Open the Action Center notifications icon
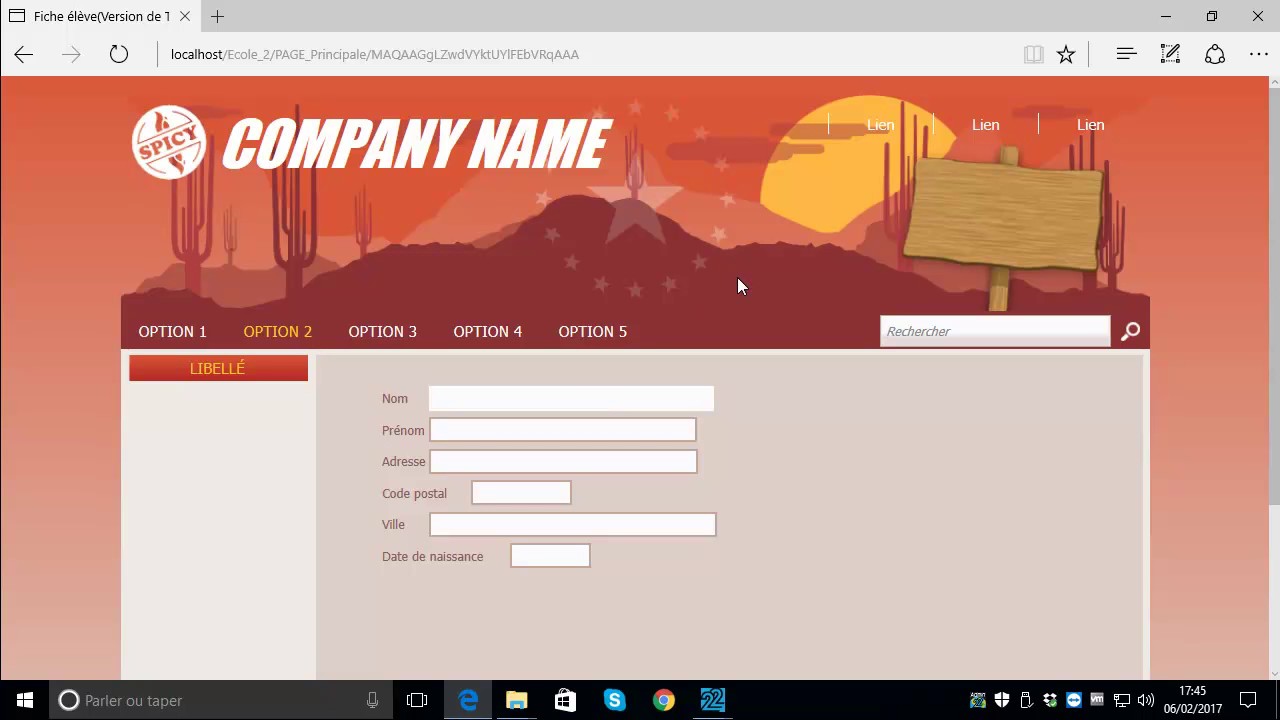 tap(1248, 700)
